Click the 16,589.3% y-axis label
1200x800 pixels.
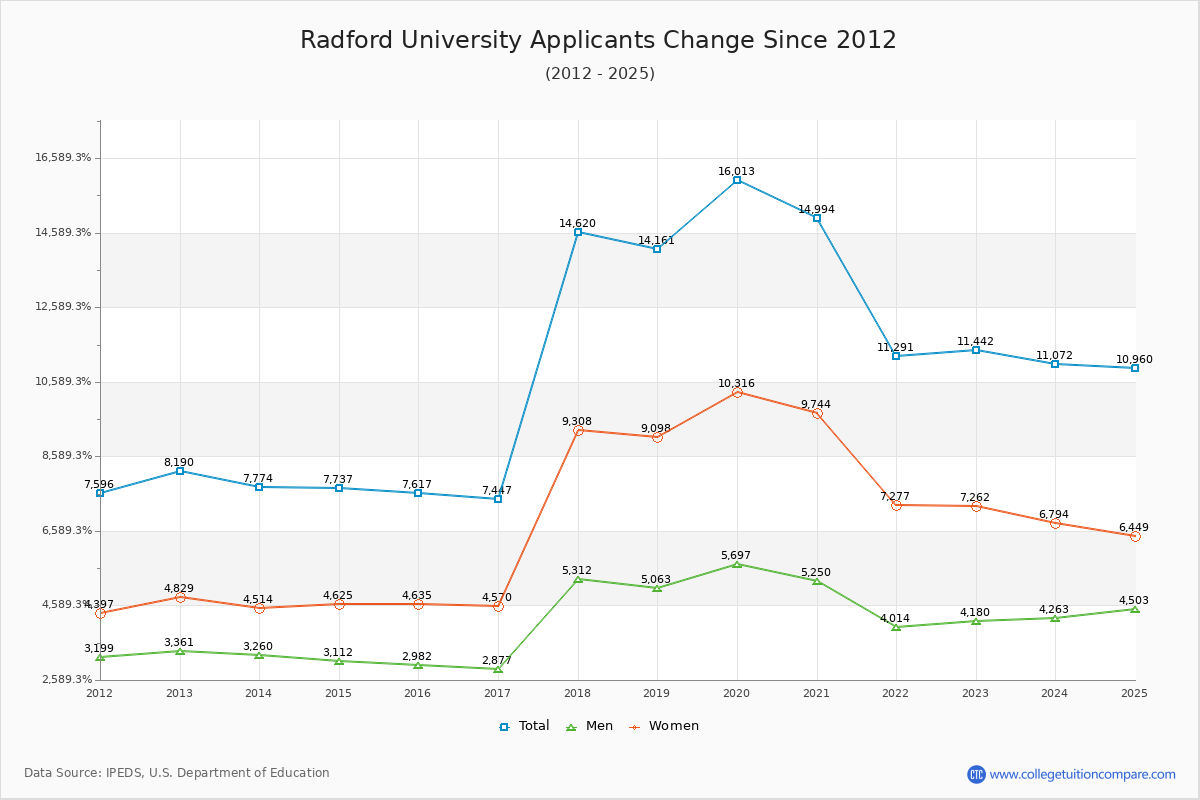tap(63, 158)
